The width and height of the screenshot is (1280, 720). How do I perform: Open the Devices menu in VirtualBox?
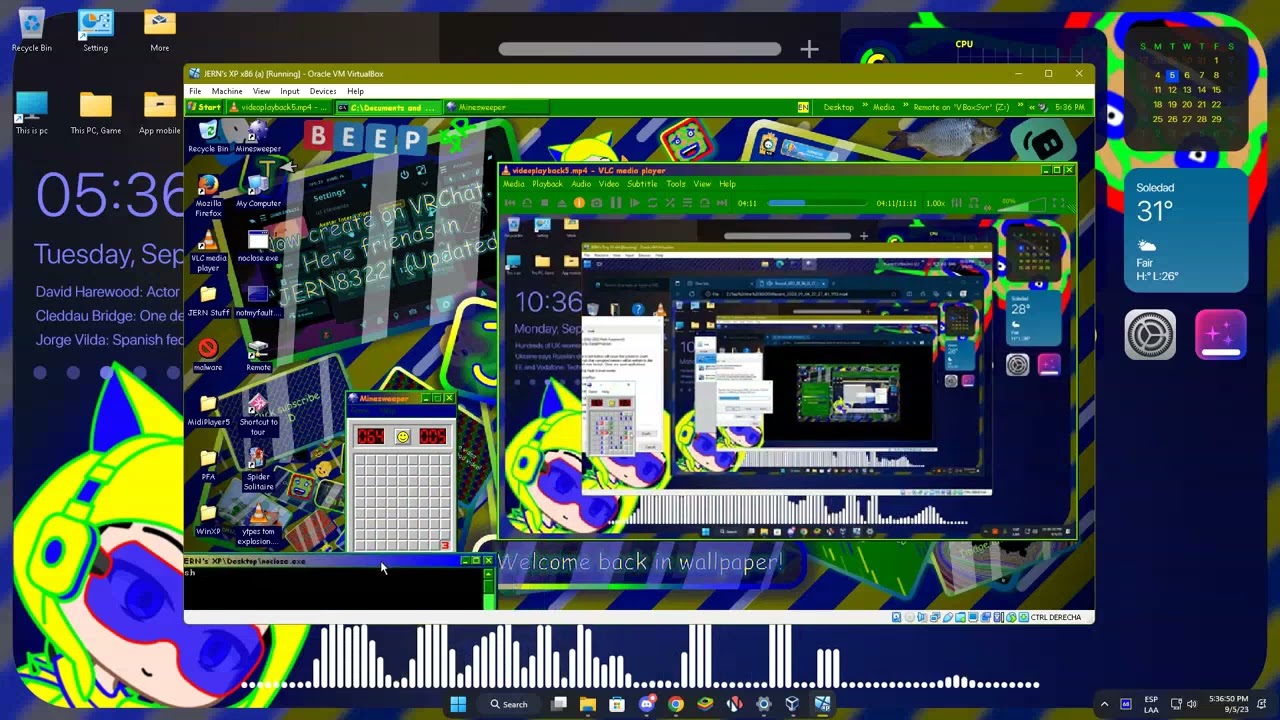pyautogui.click(x=322, y=91)
